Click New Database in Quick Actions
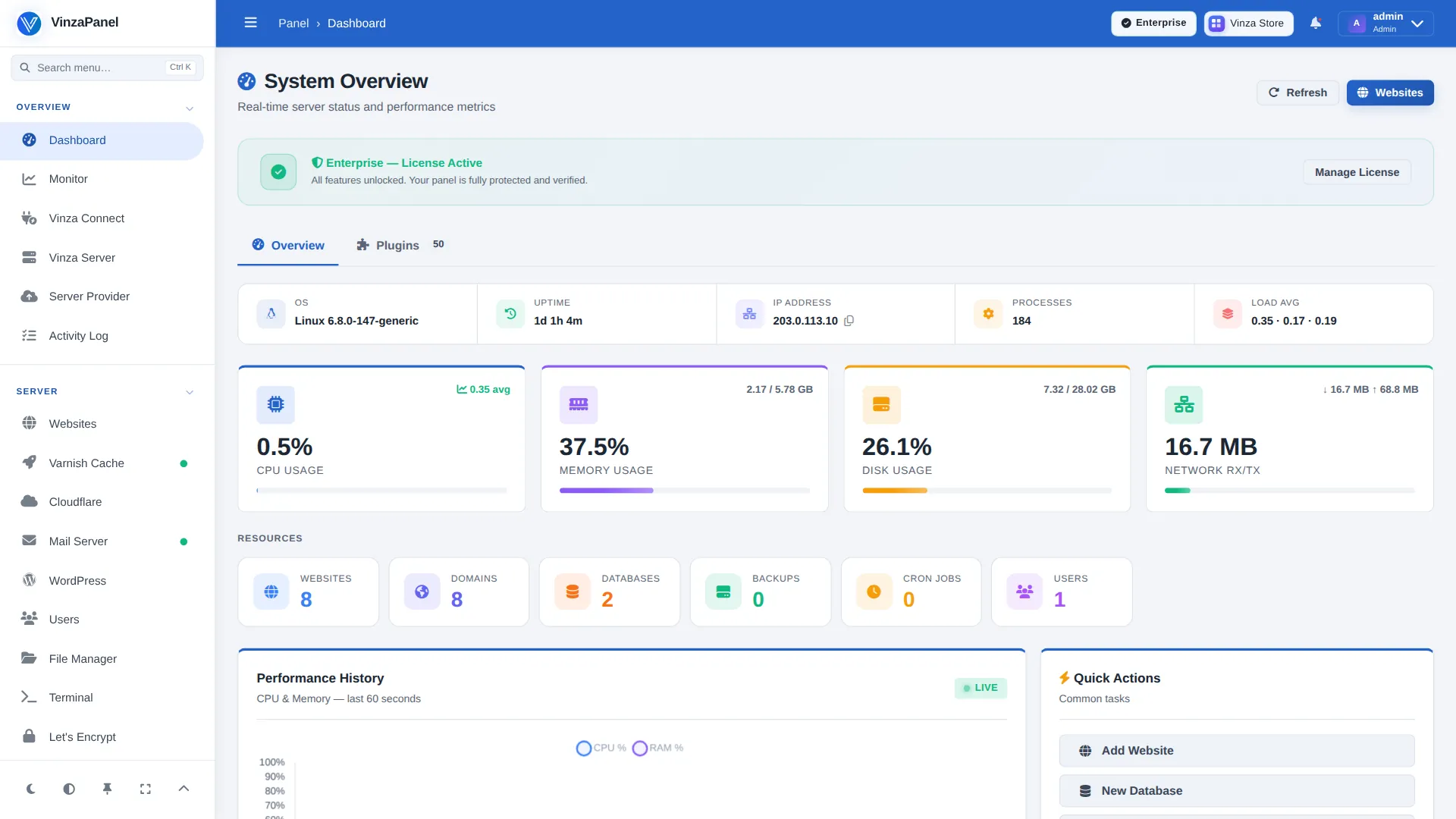Image resolution: width=1456 pixels, height=819 pixels. point(1237,791)
